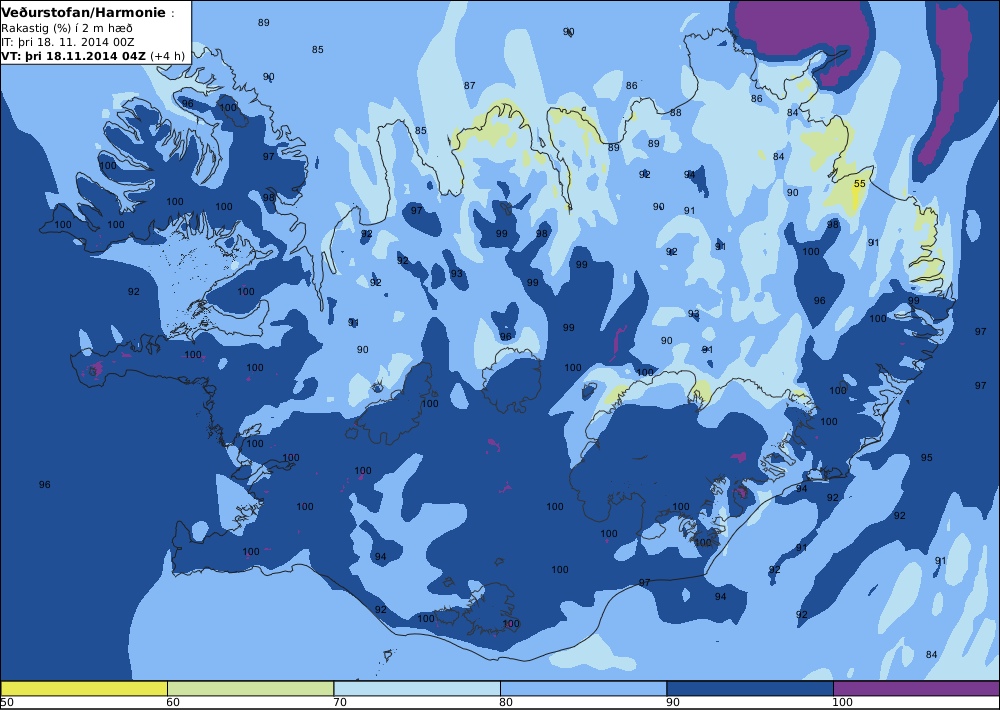
Task: Click the 'Rakastig (%) í 2 m hæð' label
Action: [x=67, y=28]
